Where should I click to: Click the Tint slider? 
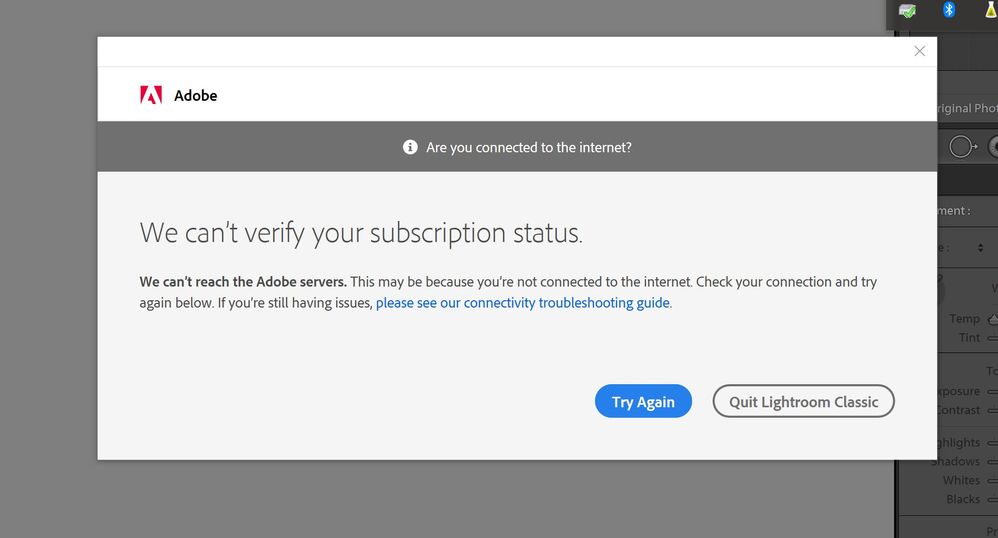[x=992, y=338]
